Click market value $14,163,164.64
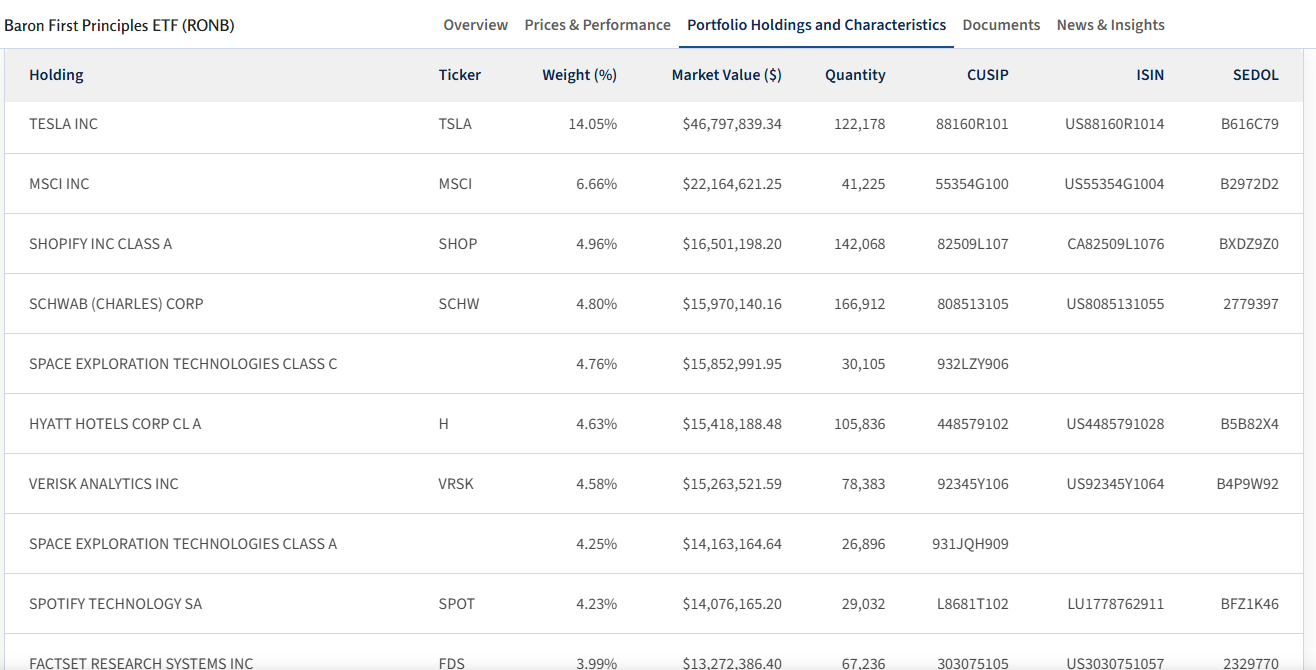The image size is (1316, 670). (x=732, y=544)
